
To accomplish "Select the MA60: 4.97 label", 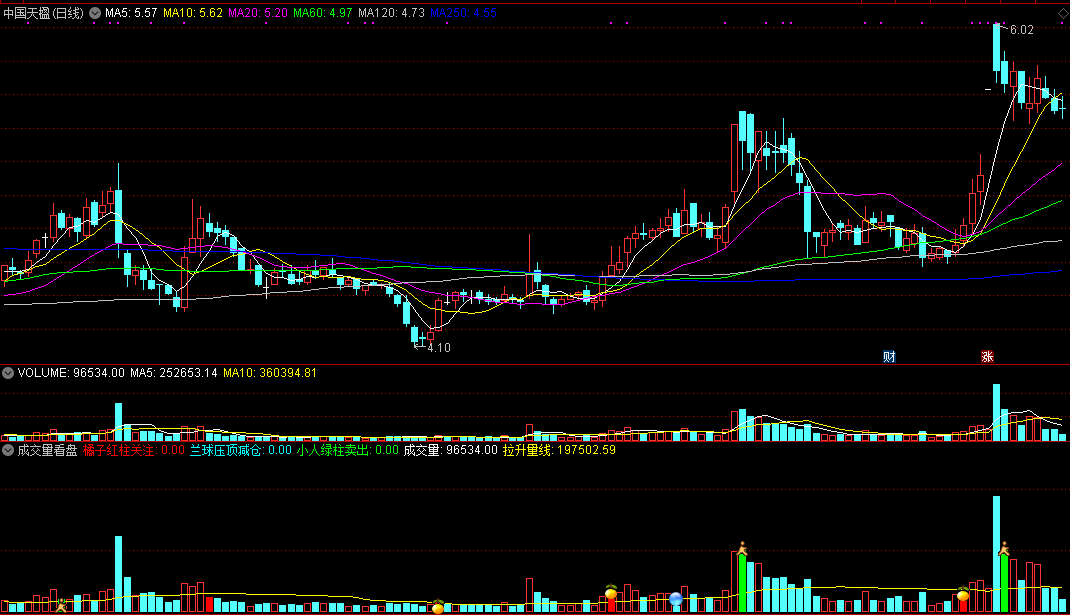I will [323, 13].
